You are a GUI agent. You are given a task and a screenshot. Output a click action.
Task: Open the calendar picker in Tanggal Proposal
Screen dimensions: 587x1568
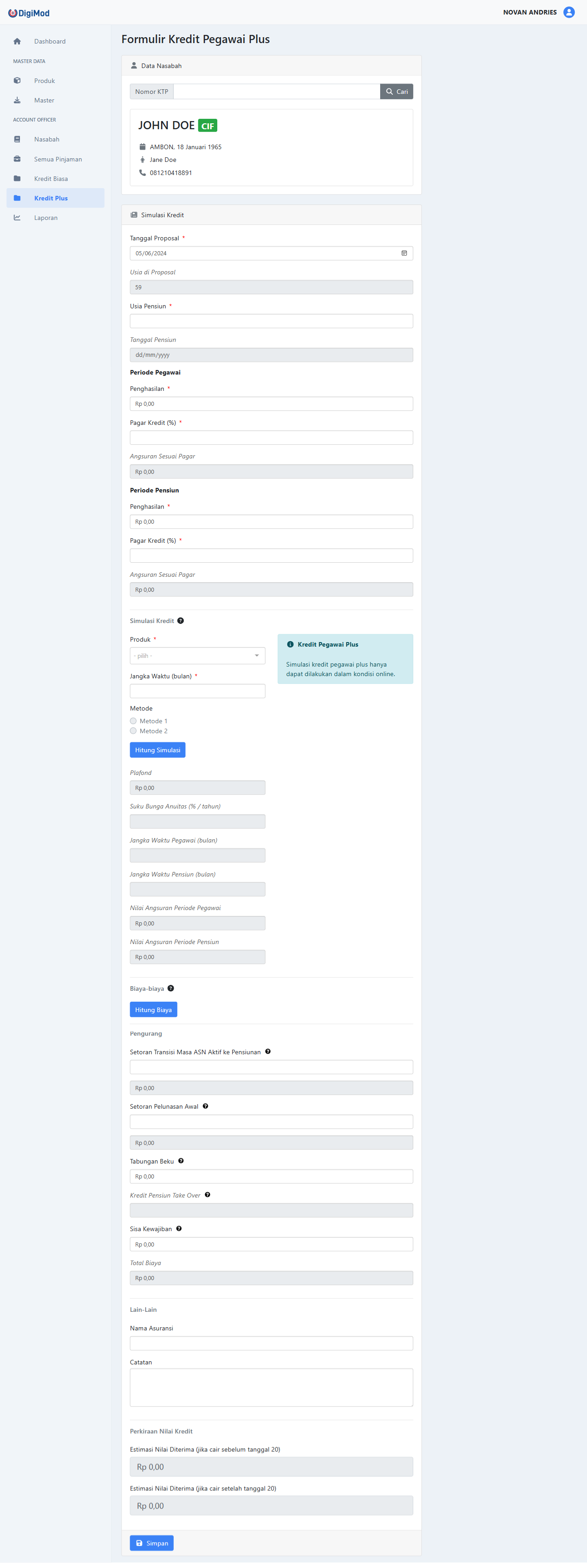[404, 253]
